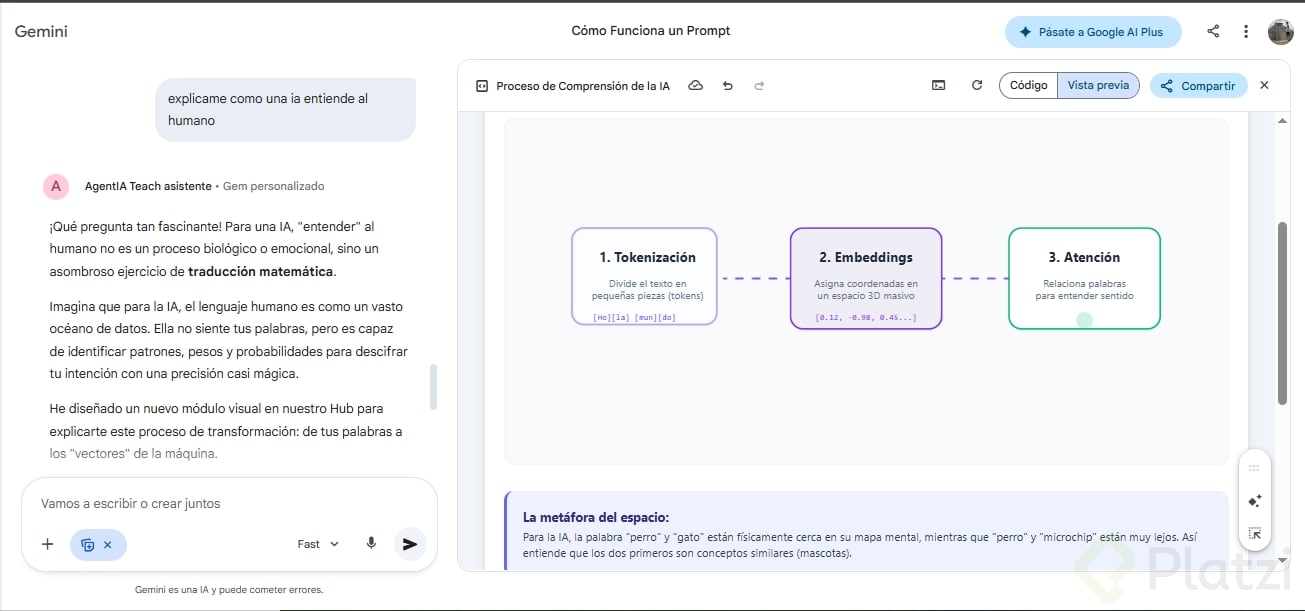This screenshot has height=611, width=1305.
Task: Open the console panel icon
Action: (x=938, y=86)
